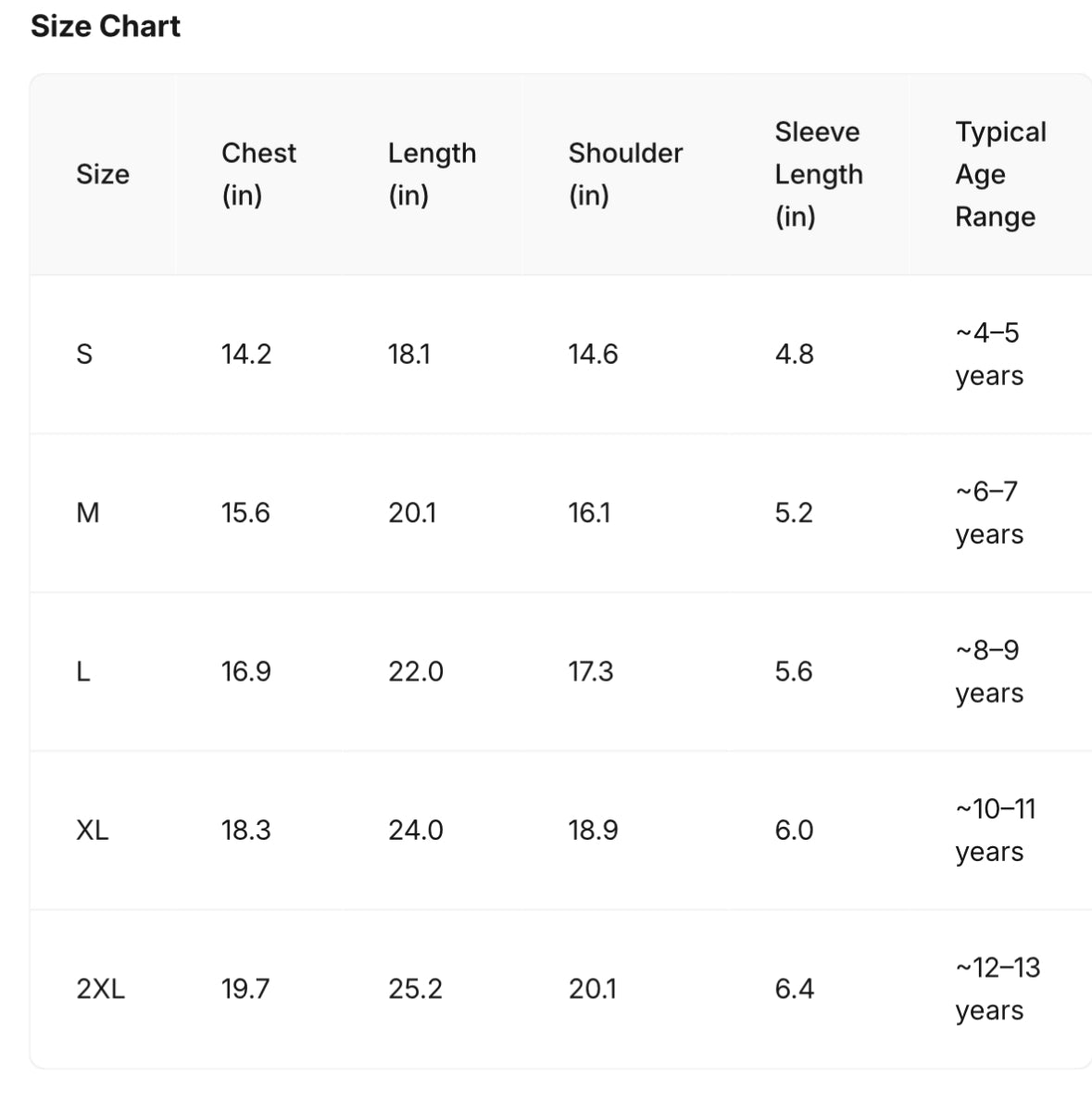Click sleeve length value 5.2 for M
Image resolution: width=1092 pixels, height=1112 pixels.
(794, 512)
